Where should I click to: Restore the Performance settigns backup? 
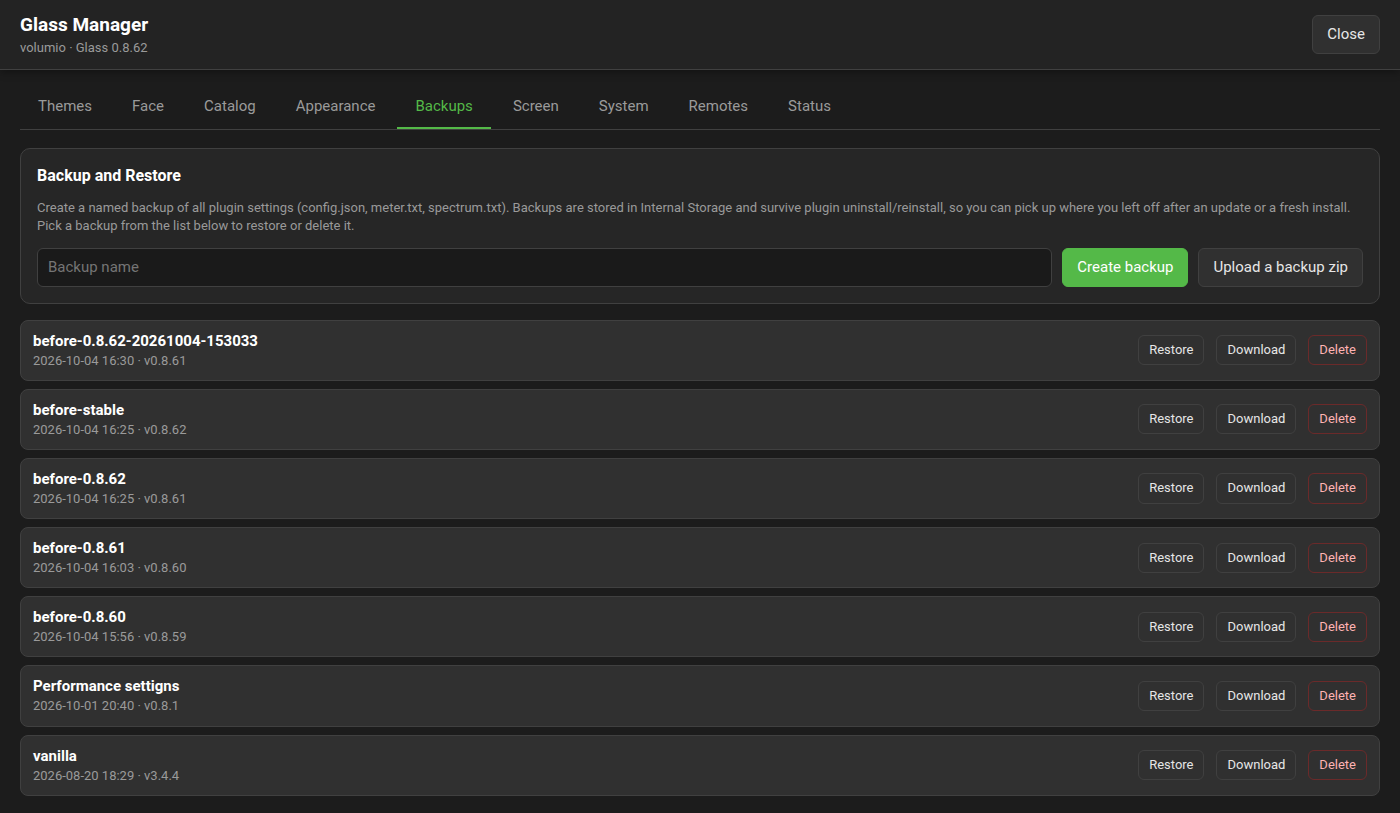coord(1171,696)
